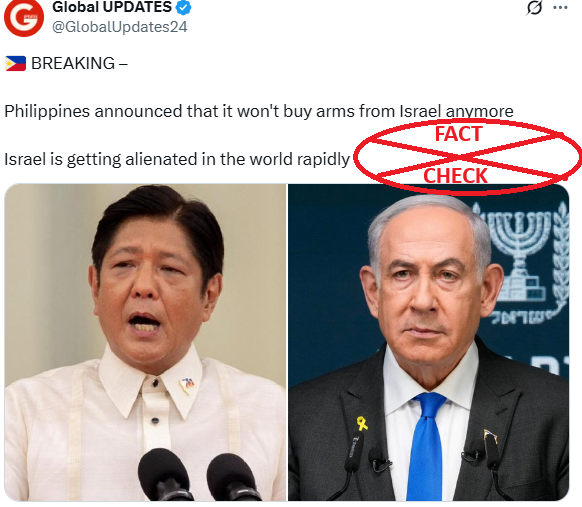
Task: Click the blue necktie in right photo
Action: (427, 445)
